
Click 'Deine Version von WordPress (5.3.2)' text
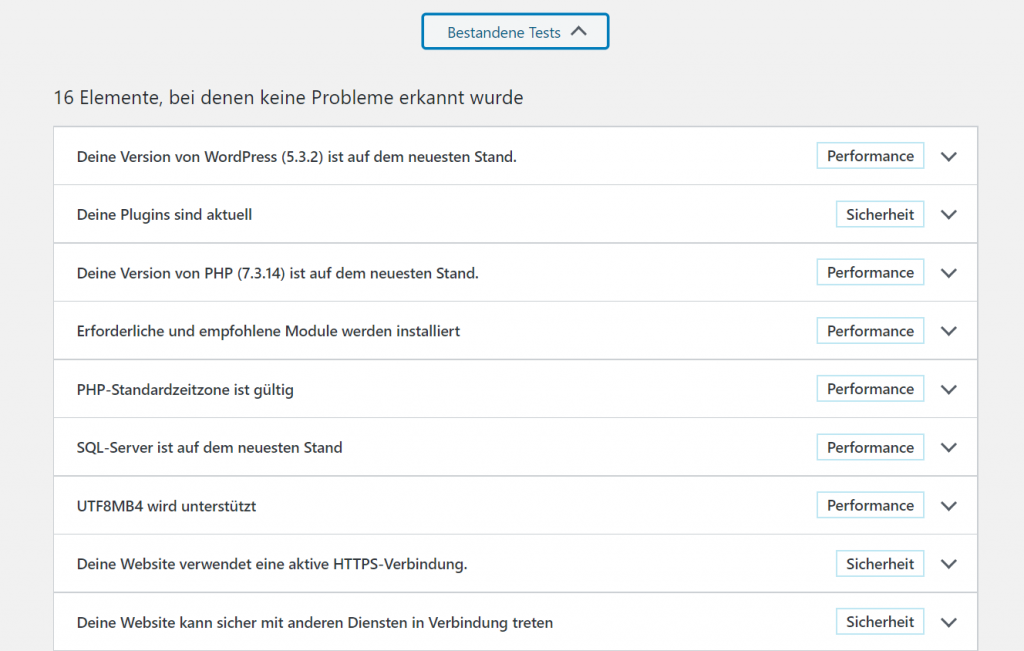[296, 157]
